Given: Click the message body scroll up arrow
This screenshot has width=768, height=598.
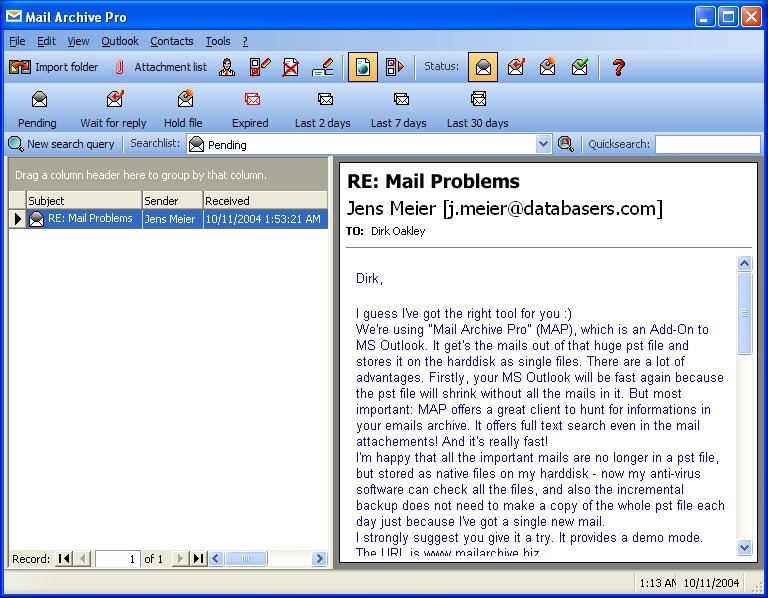Looking at the screenshot, I should click(744, 263).
